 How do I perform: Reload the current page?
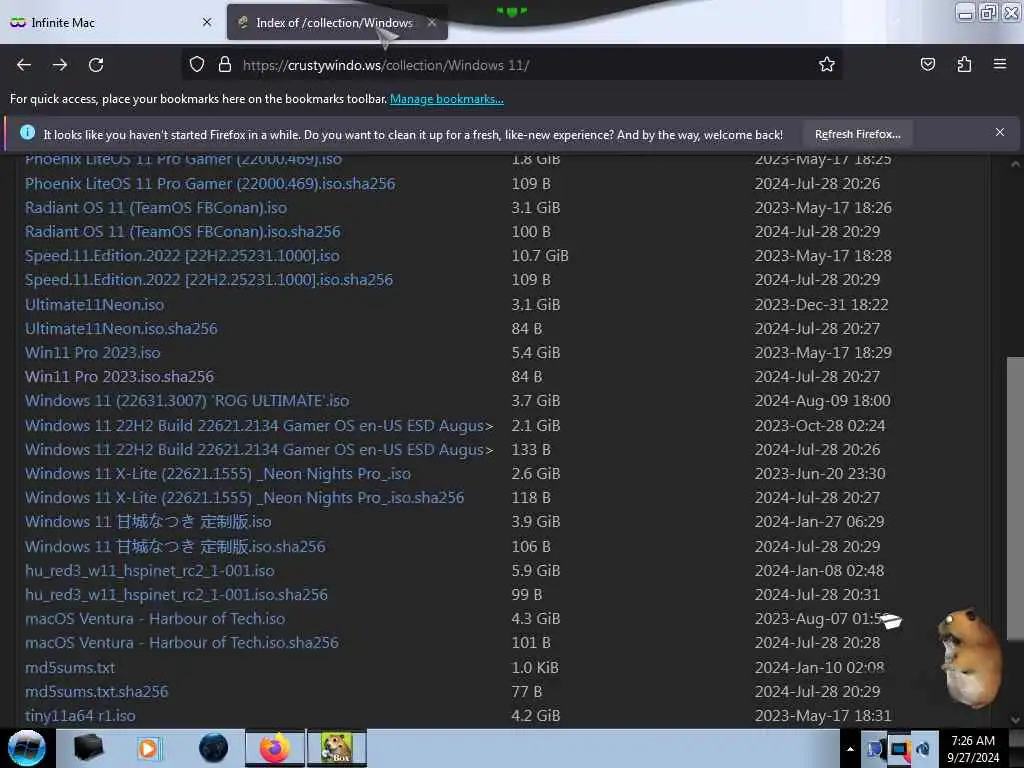[x=96, y=65]
